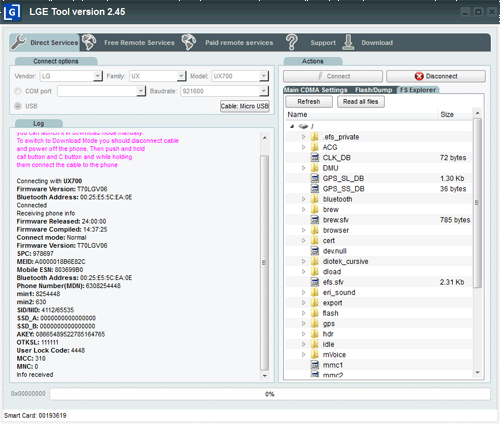This screenshot has height=424, width=500.
Task: Click globe icon beside Paid remote services
Action: coord(189,42)
